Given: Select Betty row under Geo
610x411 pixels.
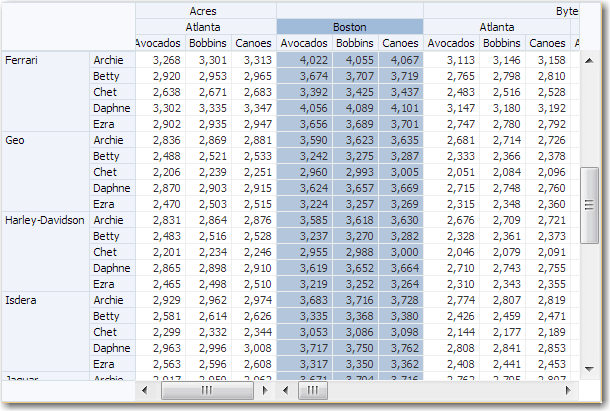Looking at the screenshot, I should click(x=112, y=156).
